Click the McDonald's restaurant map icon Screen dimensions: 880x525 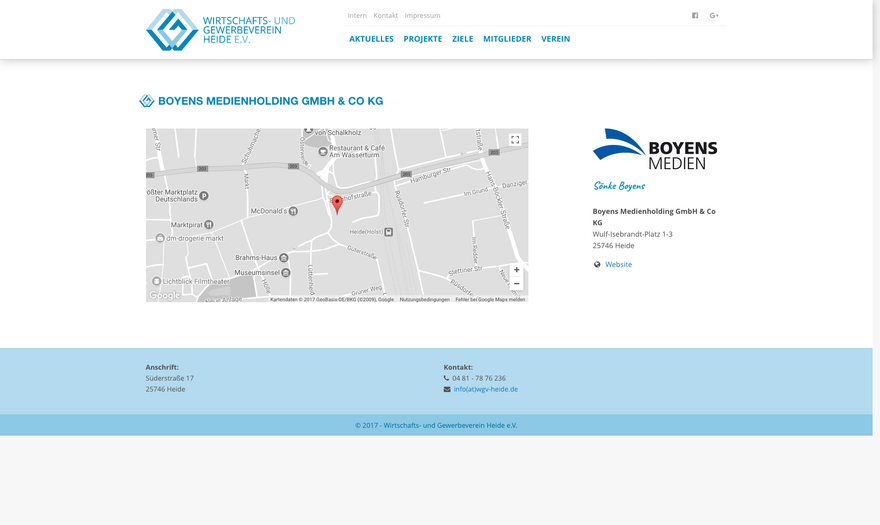293,211
